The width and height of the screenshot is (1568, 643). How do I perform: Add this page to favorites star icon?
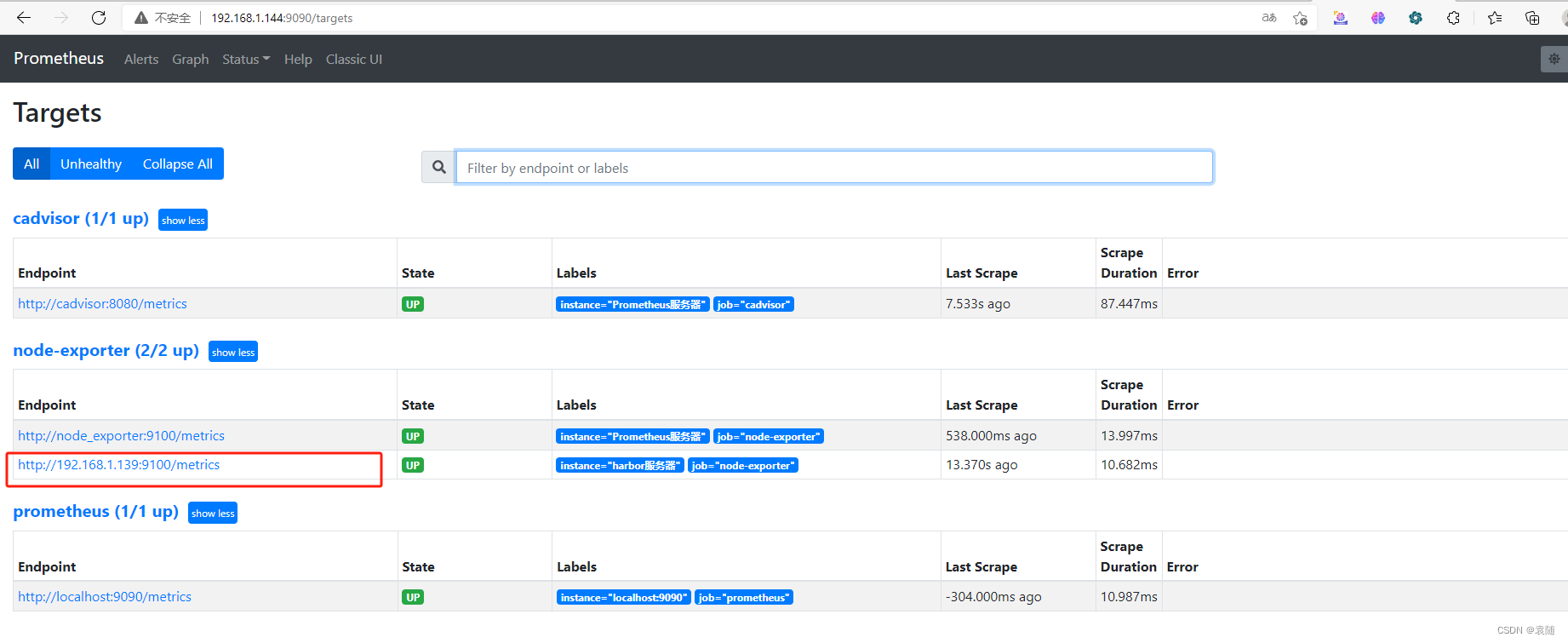1300,18
